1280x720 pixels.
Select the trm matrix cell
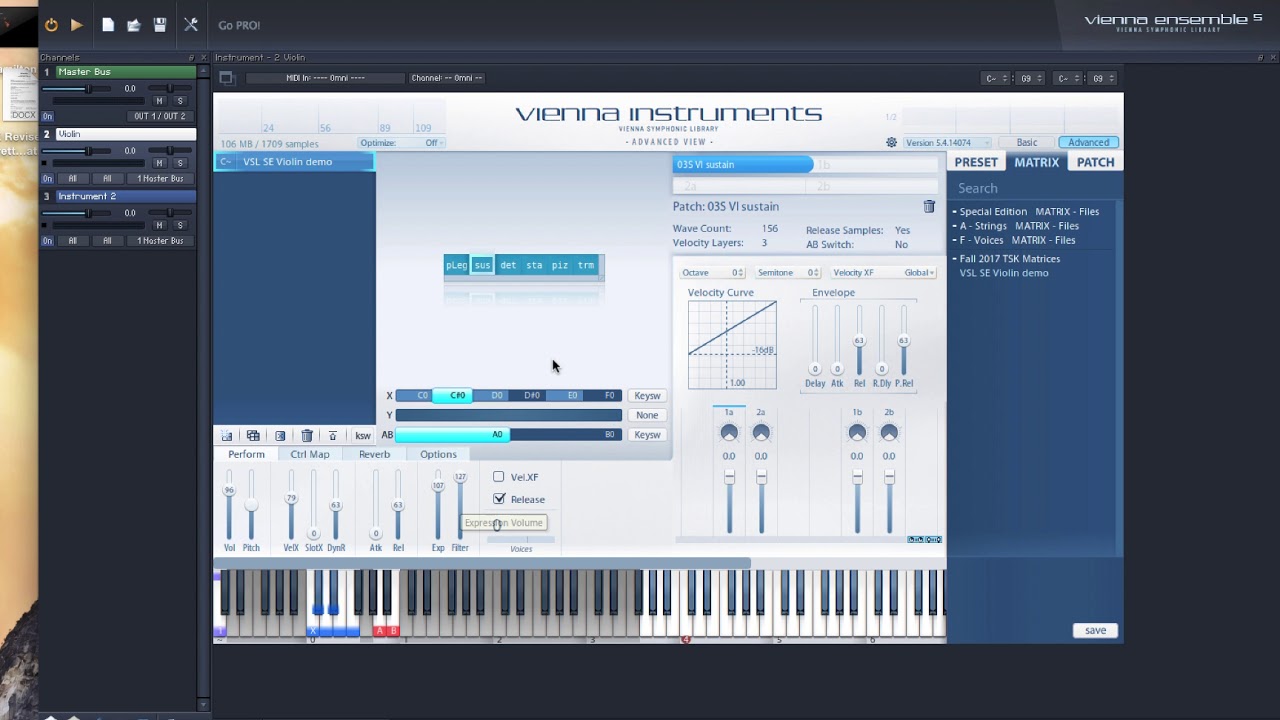point(586,265)
